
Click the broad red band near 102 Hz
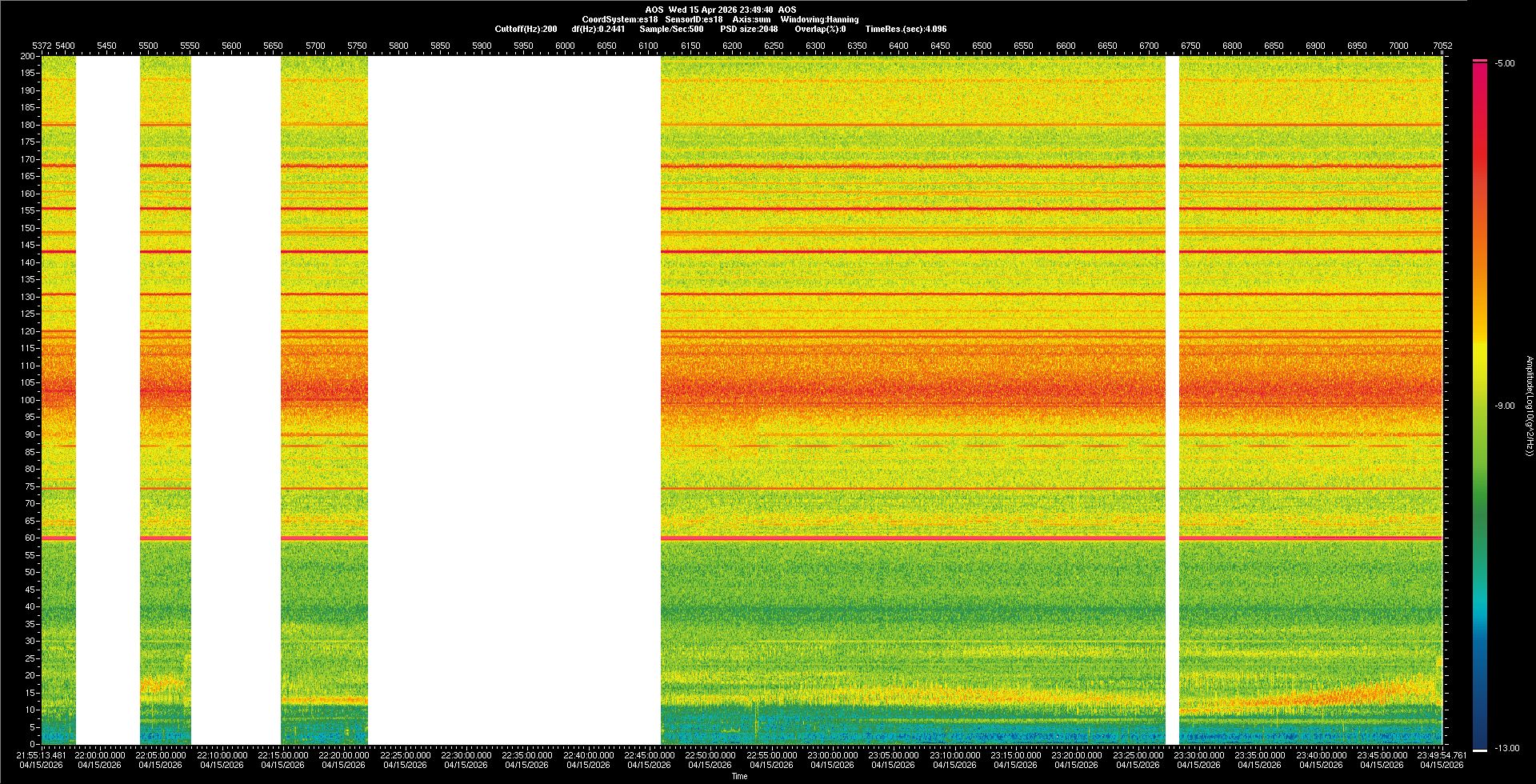(912, 392)
